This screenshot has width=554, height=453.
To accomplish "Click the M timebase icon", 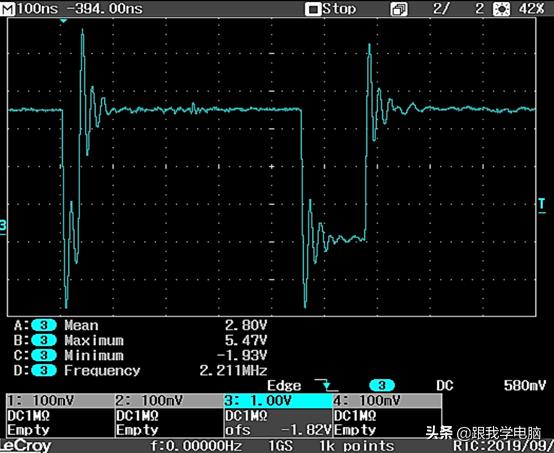I will (x=8, y=9).
